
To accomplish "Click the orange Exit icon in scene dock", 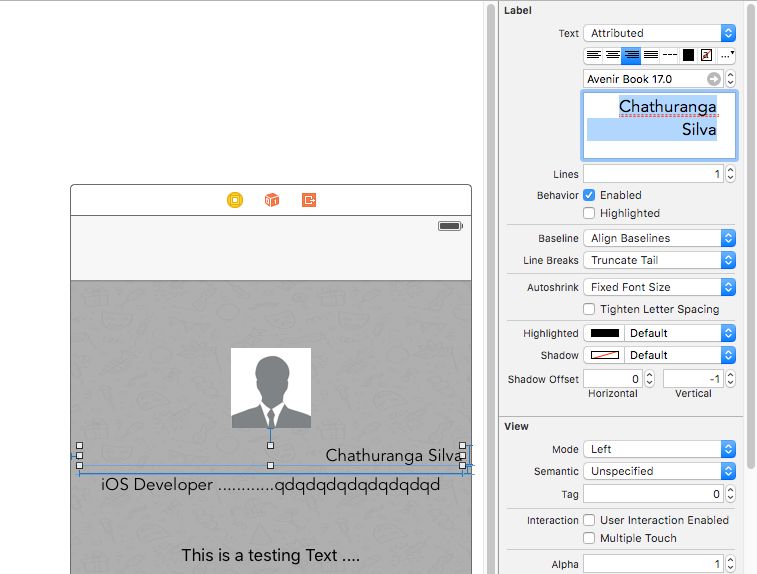I will tap(309, 199).
